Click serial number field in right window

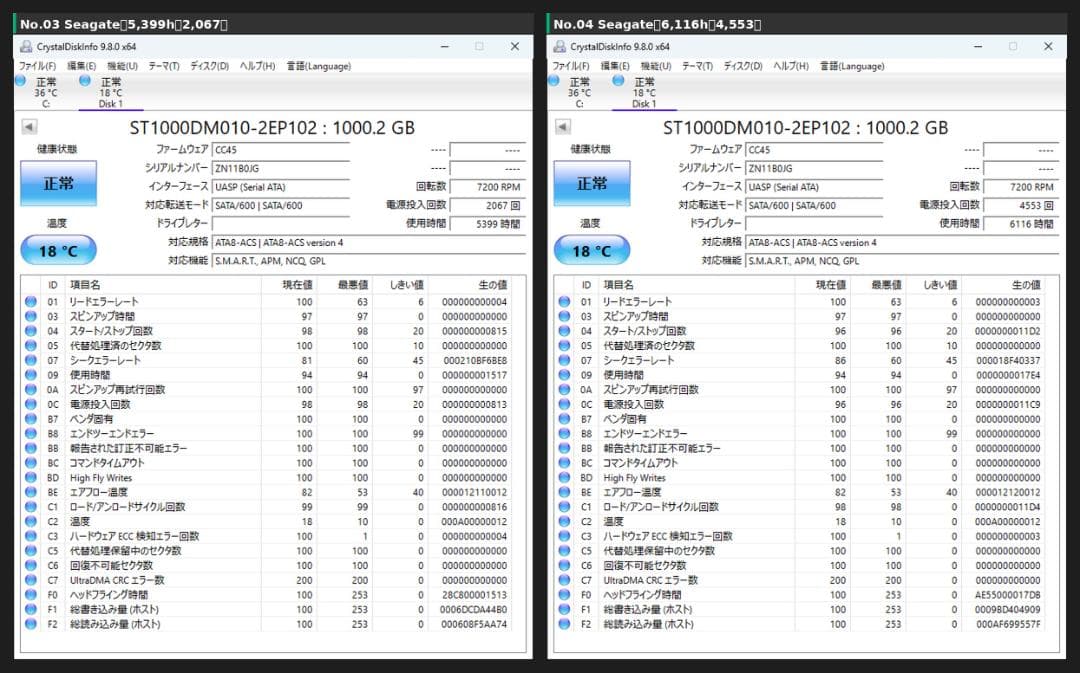(x=814, y=168)
